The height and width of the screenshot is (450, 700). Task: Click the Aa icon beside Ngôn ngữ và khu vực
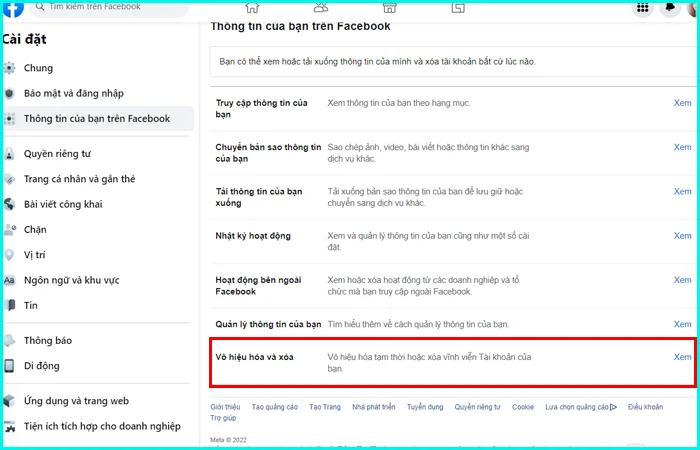(x=9, y=280)
